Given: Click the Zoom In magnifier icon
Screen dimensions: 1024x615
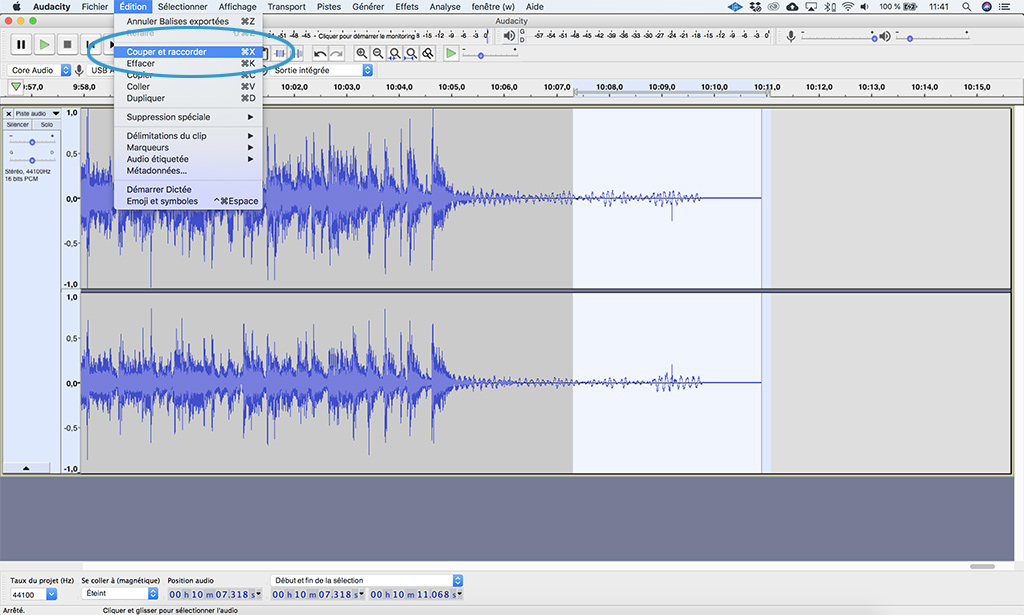Looking at the screenshot, I should [361, 54].
